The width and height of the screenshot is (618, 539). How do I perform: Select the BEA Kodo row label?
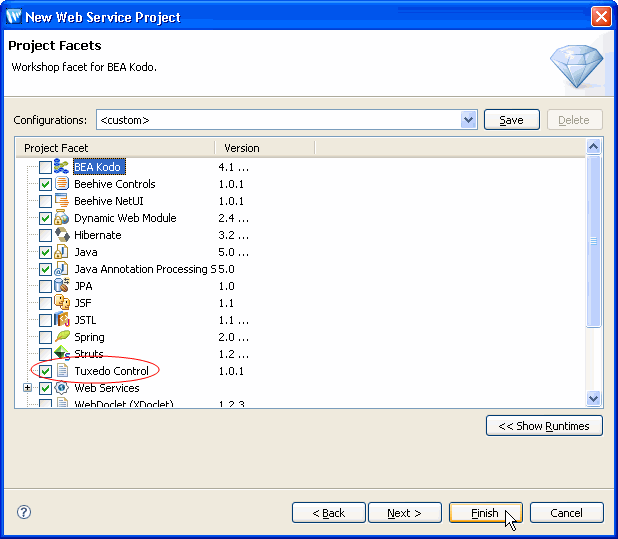[x=99, y=167]
